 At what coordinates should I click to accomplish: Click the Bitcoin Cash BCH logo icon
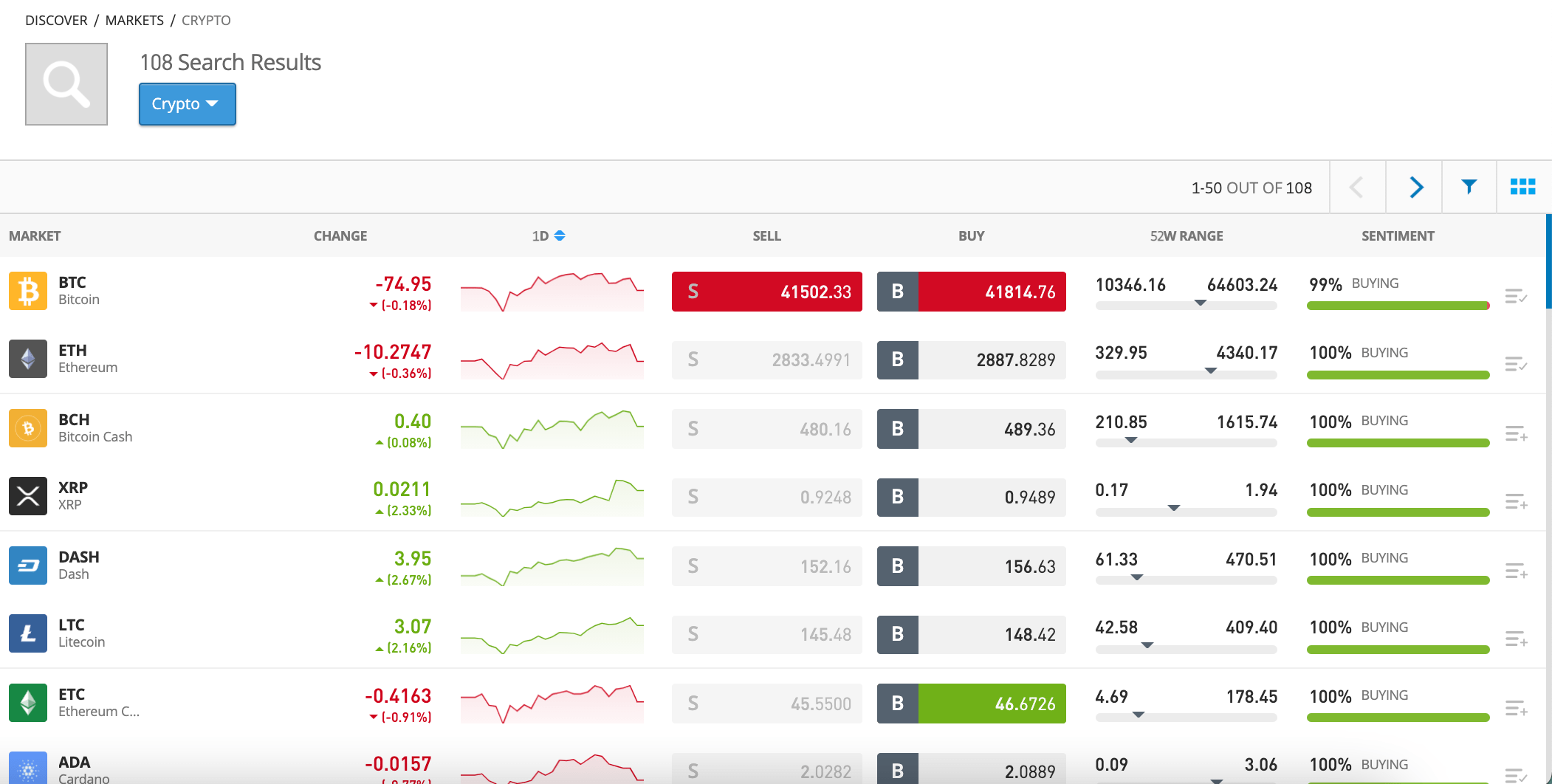(28, 428)
